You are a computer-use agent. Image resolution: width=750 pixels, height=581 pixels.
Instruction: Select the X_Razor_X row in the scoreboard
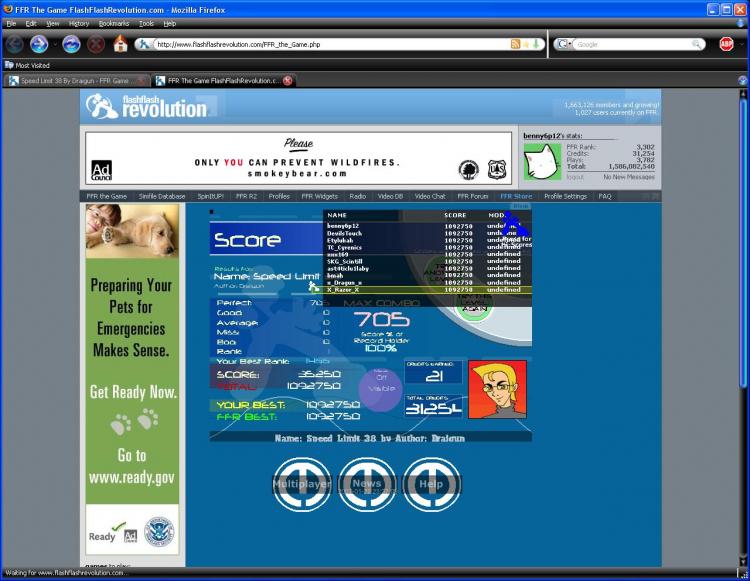[427, 290]
